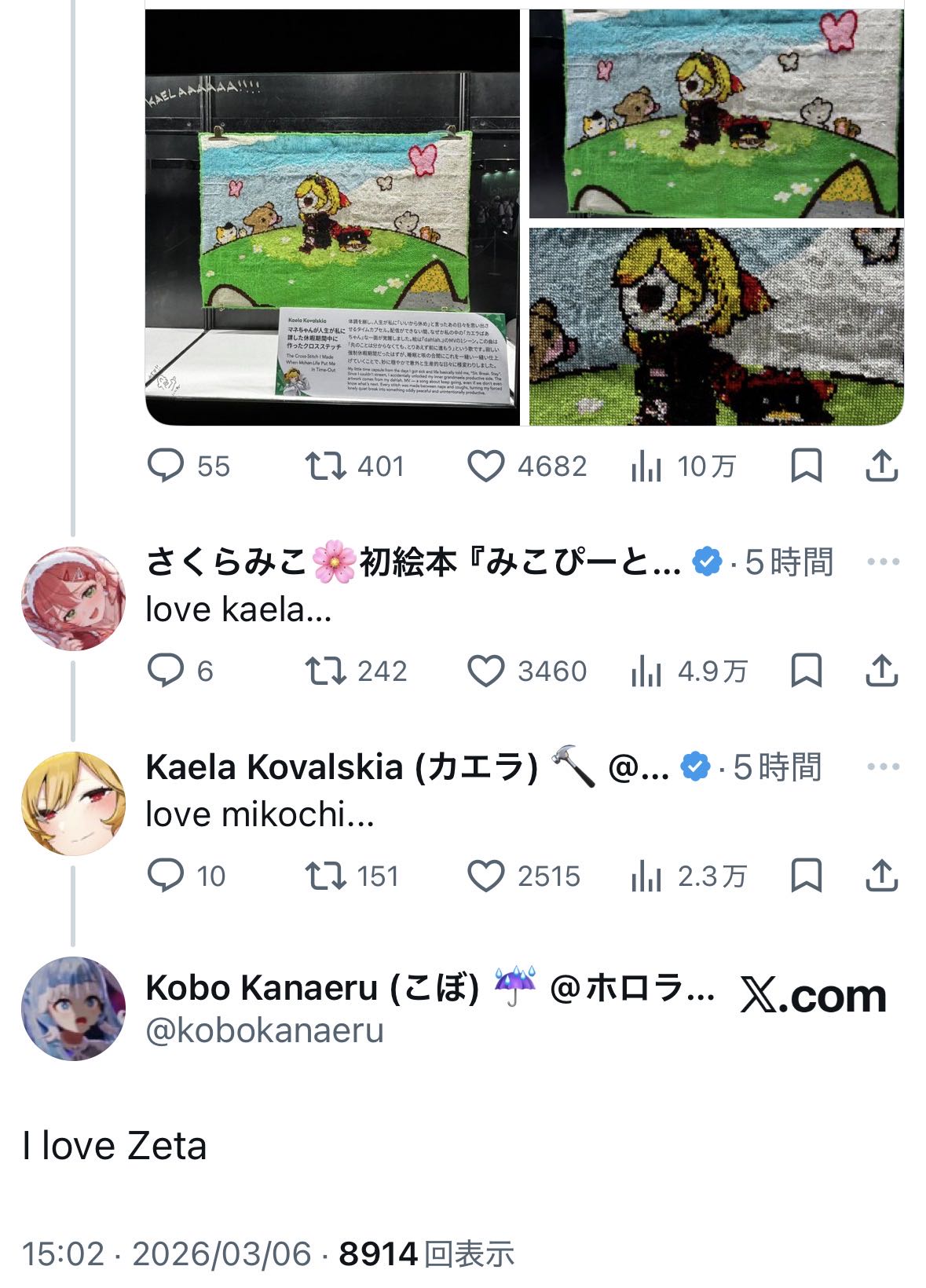Like Sakura Miko's "love kaela..." tweet
Screen dimensions: 926x1288
486,671
